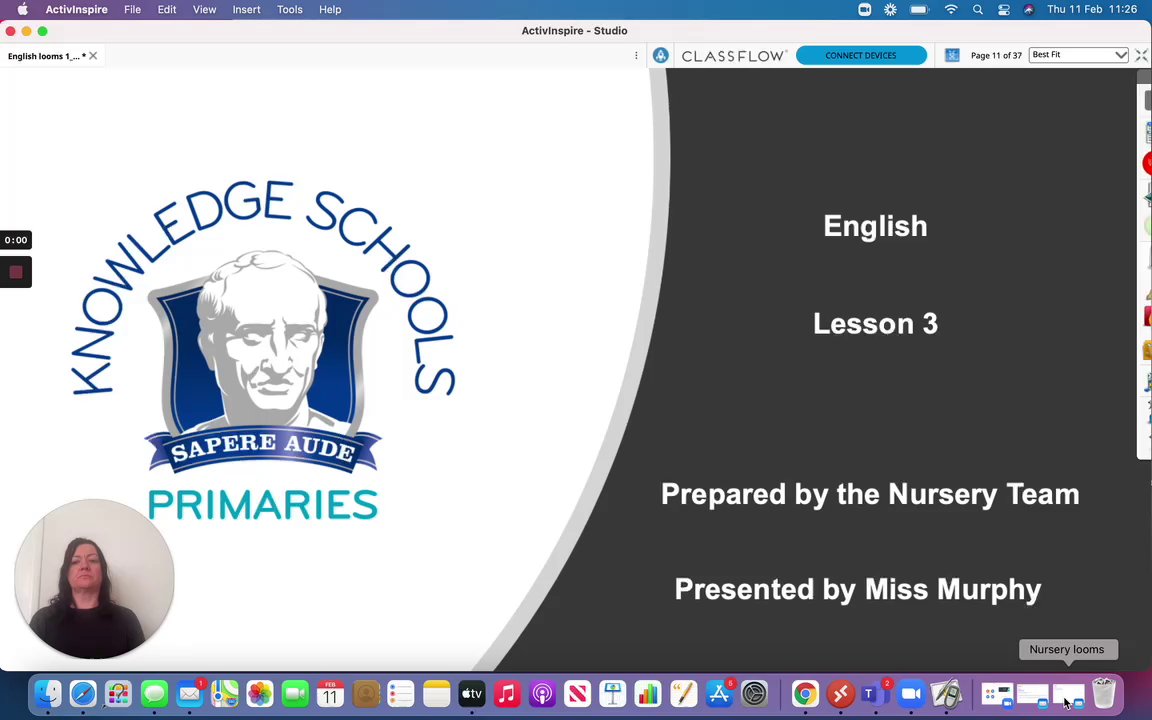Open Keynote from the Dock
1152x720 pixels.
coord(613,694)
